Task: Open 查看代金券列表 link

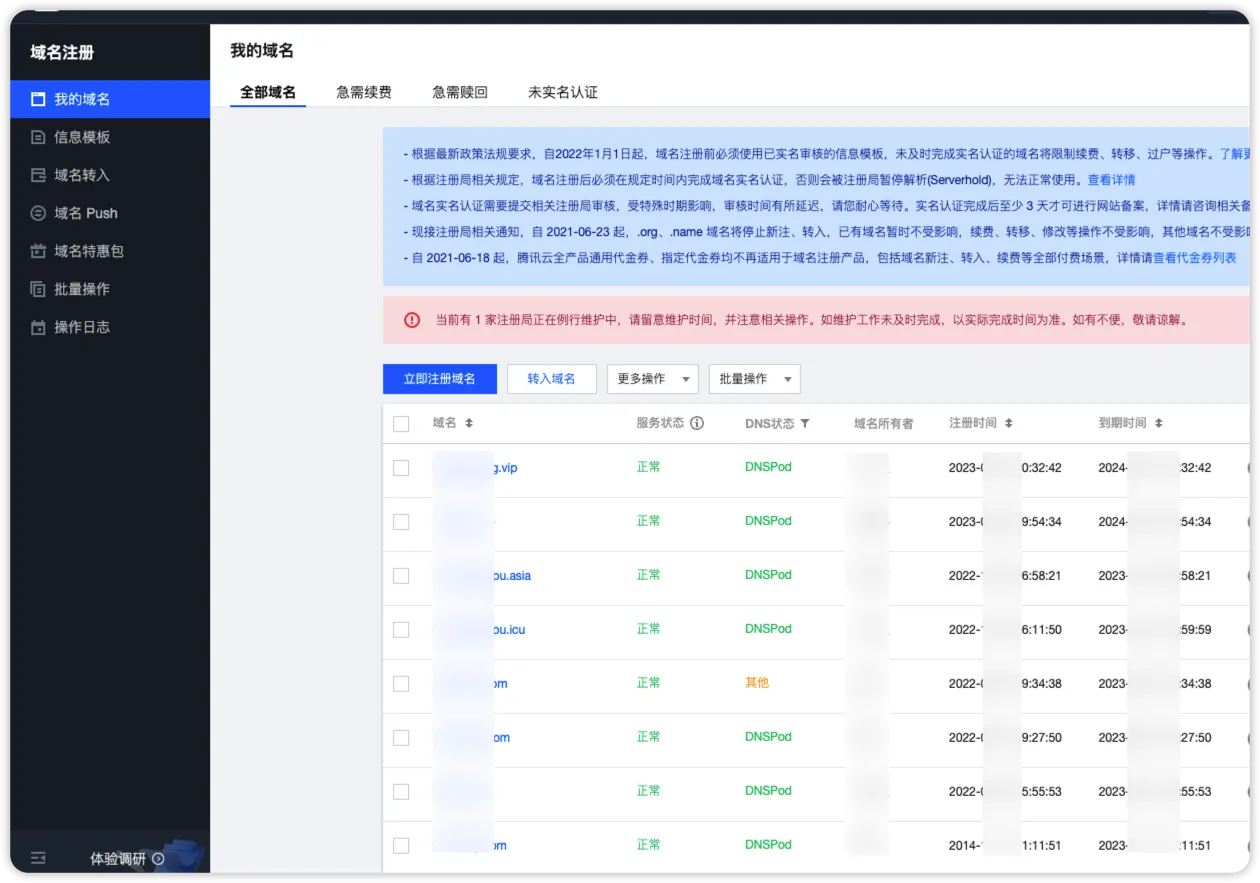Action: click(x=1195, y=258)
